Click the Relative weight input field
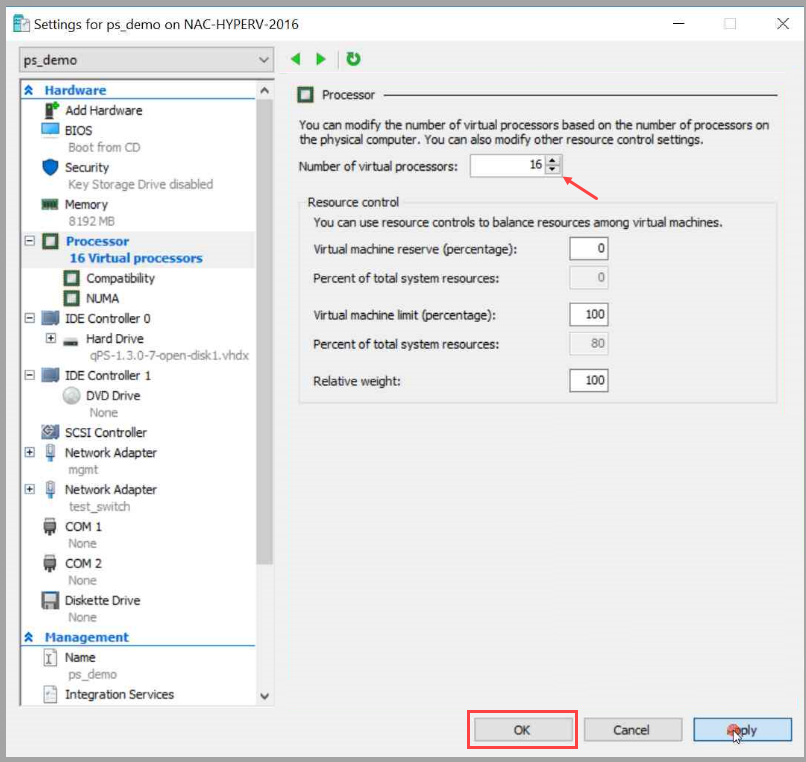Image resolution: width=806 pixels, height=762 pixels. click(x=588, y=381)
